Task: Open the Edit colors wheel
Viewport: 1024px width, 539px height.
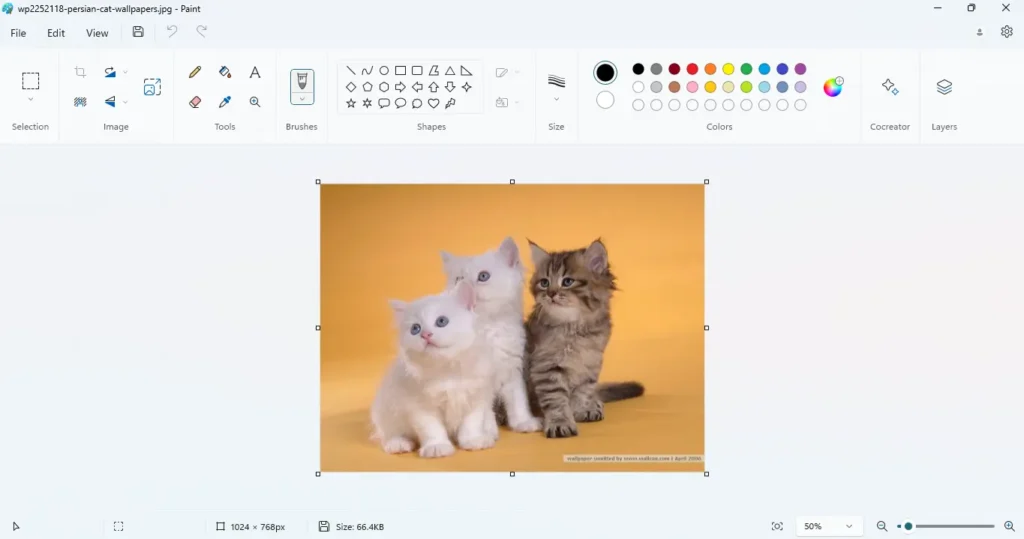Action: tap(833, 87)
